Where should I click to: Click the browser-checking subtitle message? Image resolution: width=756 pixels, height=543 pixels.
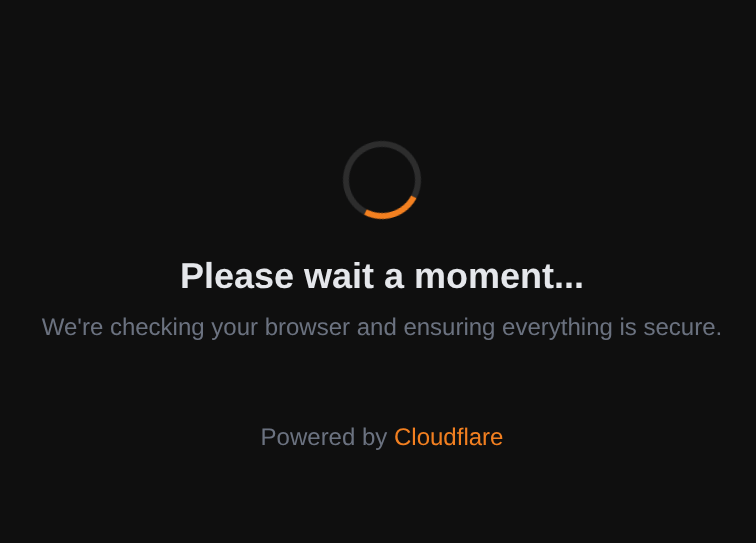coord(382,327)
